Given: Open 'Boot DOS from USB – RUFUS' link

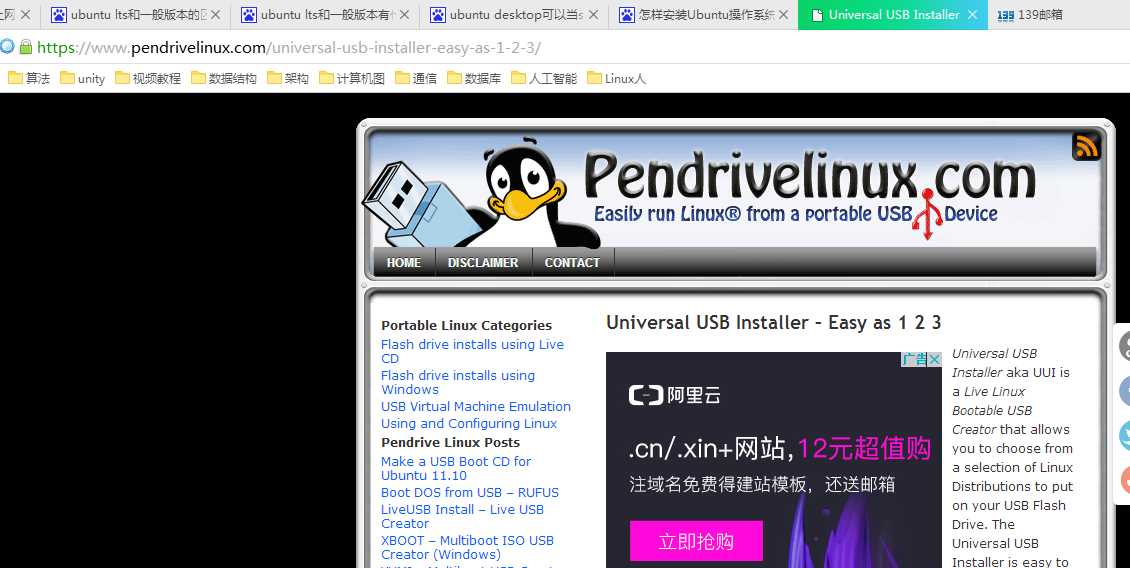Looking at the screenshot, I should pyautogui.click(x=470, y=493).
